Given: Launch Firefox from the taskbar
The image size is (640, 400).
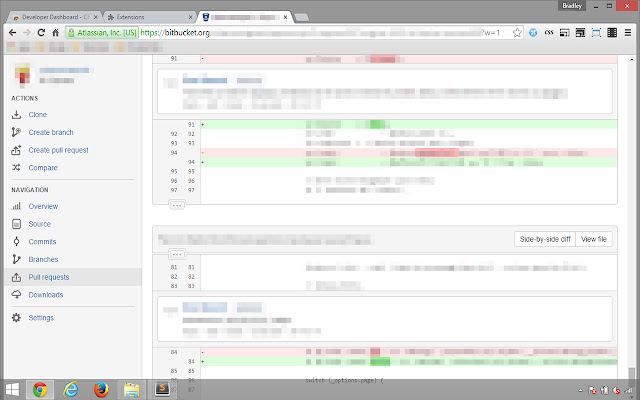Looking at the screenshot, I should click(101, 390).
